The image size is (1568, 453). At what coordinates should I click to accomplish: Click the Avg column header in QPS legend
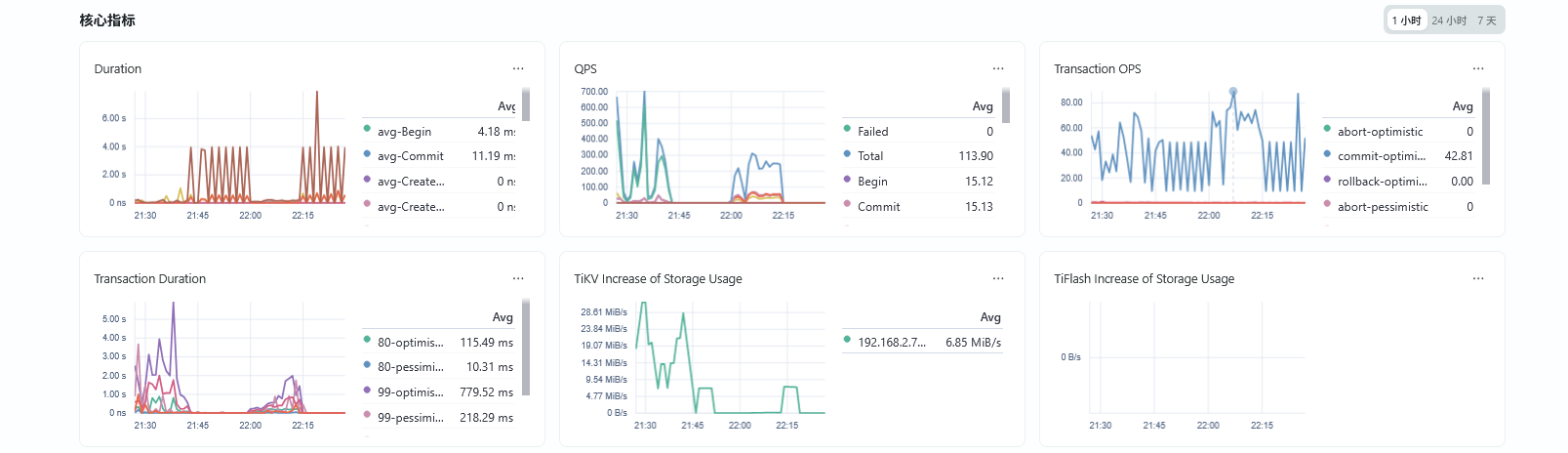coord(983,106)
